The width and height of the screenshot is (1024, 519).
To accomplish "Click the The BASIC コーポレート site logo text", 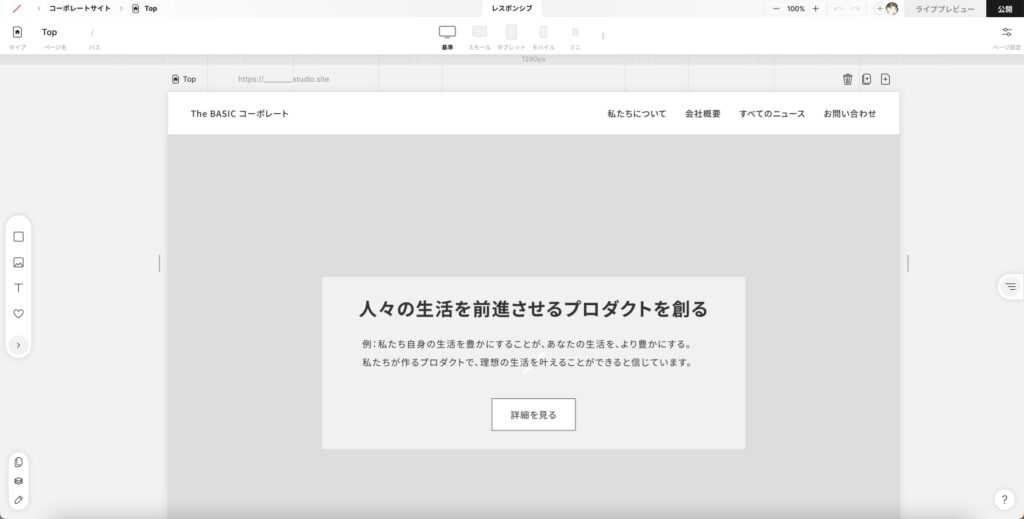I will (x=240, y=114).
